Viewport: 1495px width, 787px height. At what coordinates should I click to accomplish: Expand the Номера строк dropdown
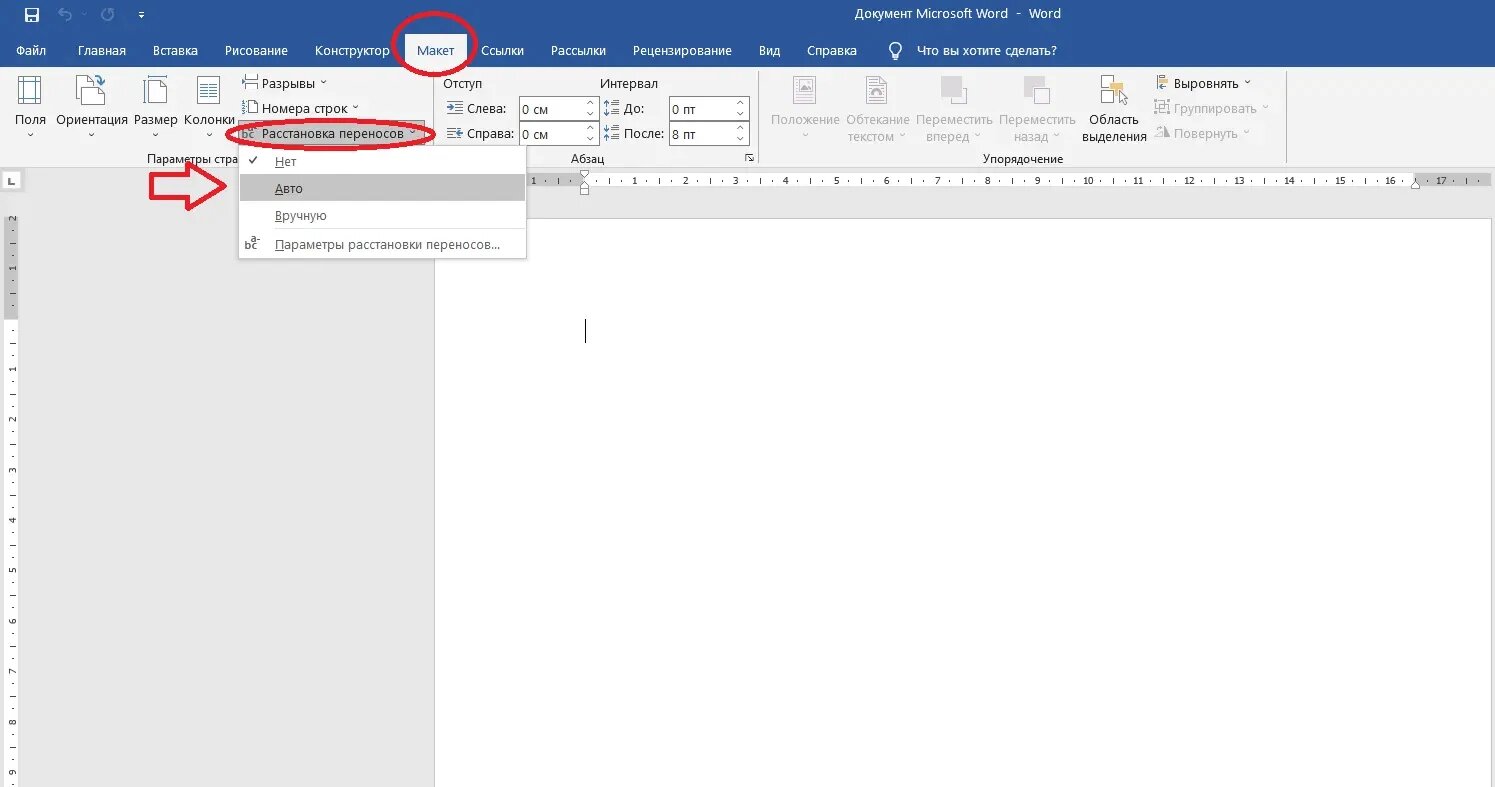301,108
